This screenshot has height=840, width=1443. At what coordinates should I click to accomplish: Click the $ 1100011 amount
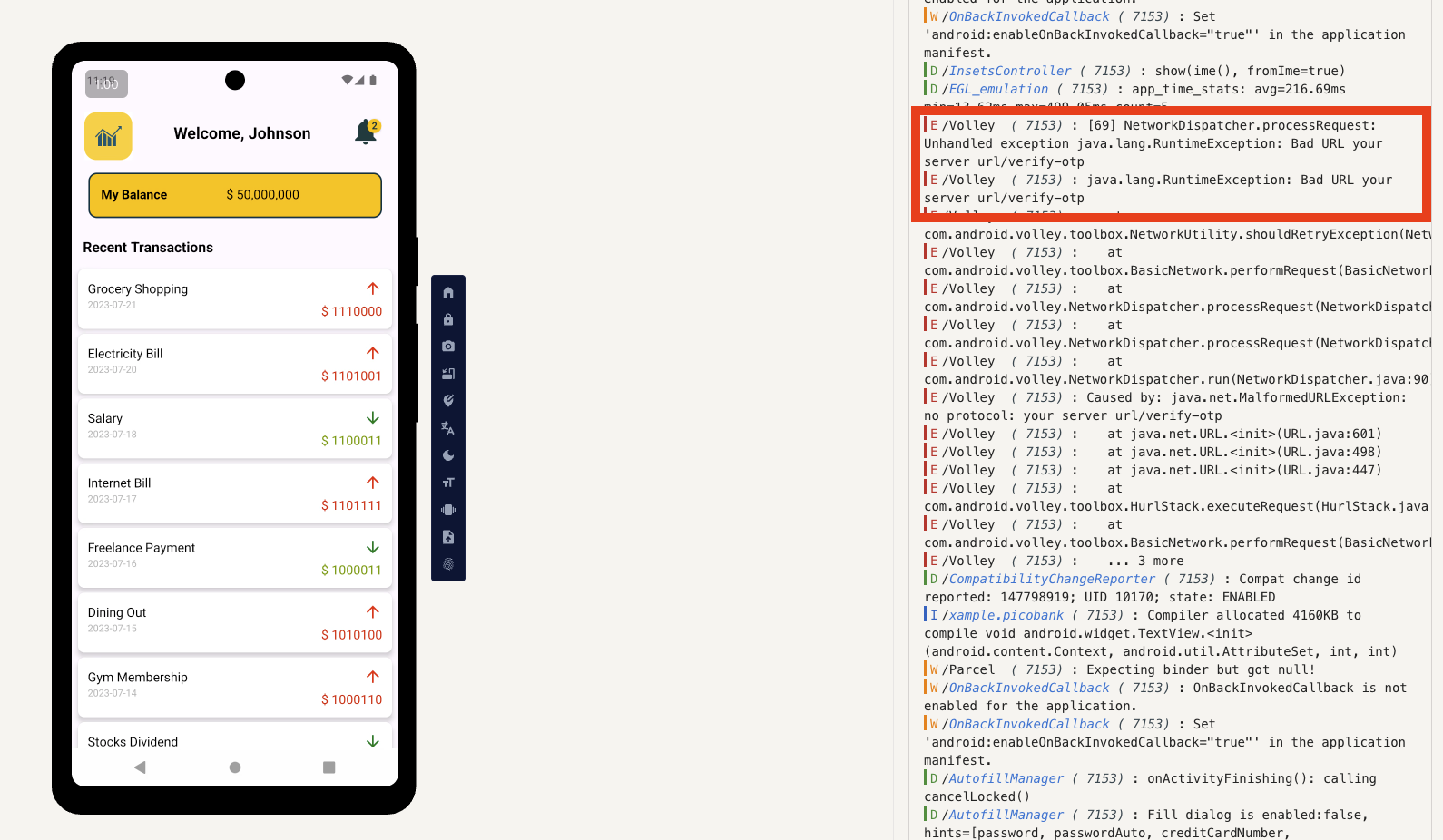click(x=351, y=441)
